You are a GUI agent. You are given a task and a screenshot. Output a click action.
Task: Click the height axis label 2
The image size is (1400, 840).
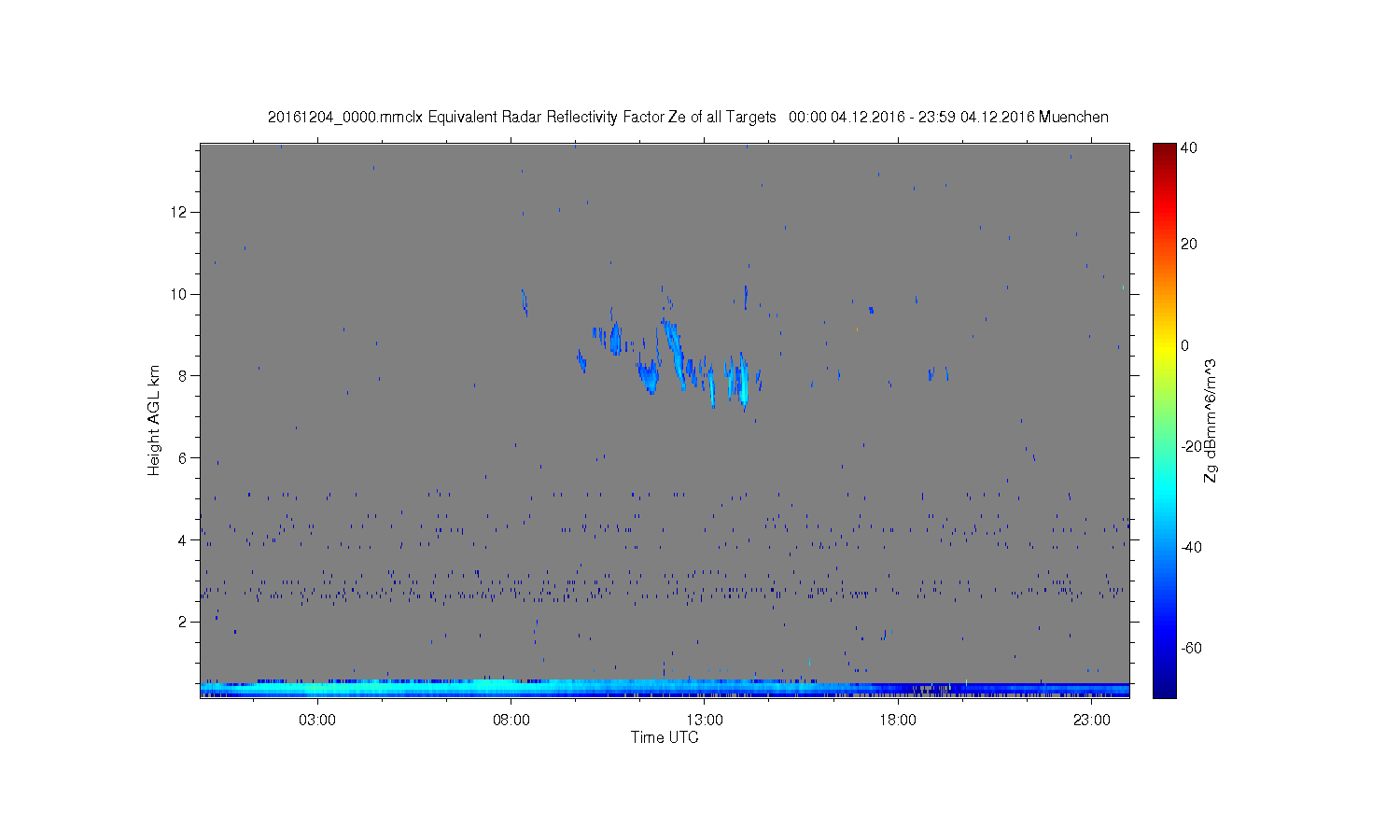pyautogui.click(x=183, y=622)
